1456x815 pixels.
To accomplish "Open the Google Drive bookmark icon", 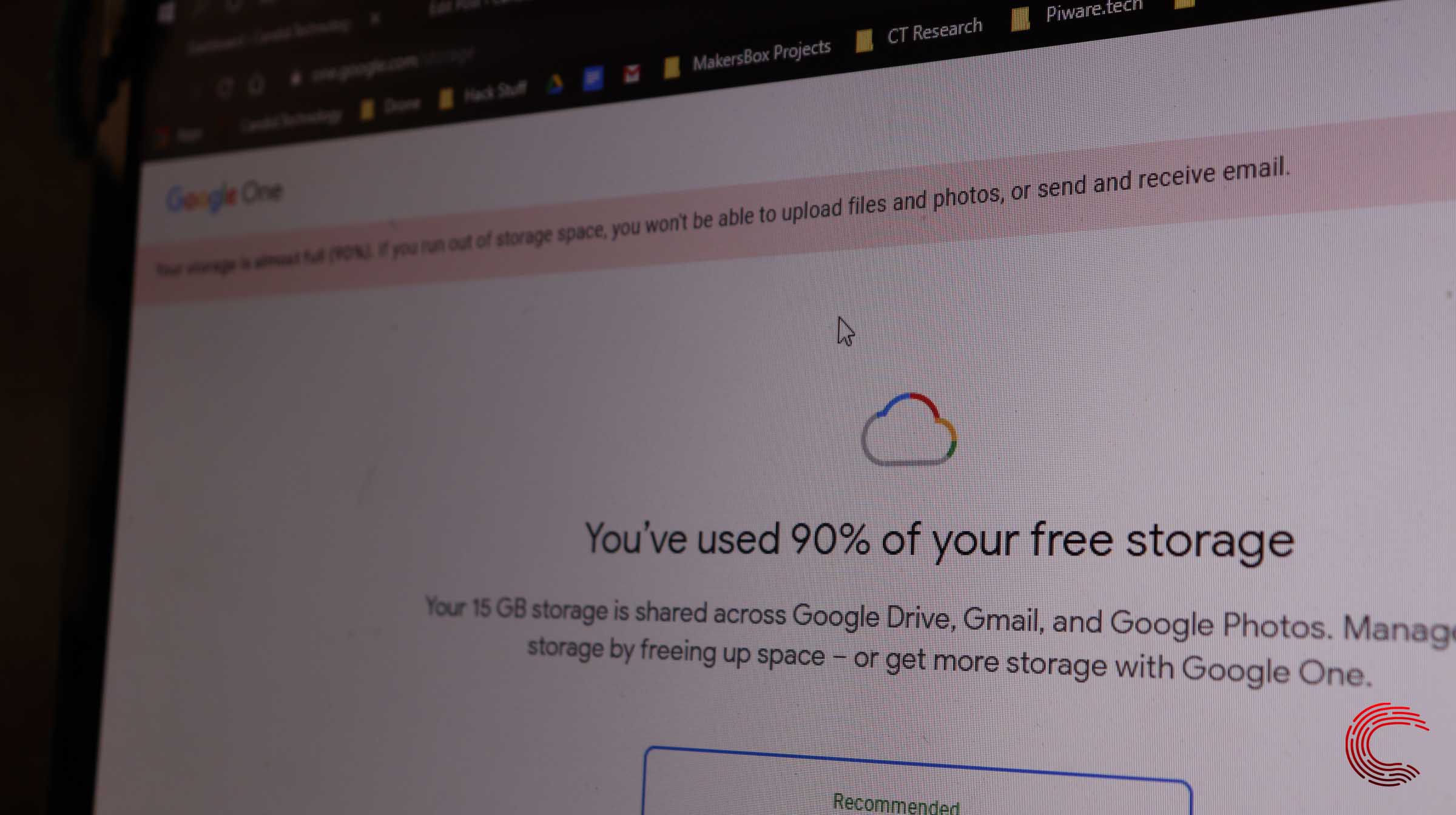I will point(554,84).
